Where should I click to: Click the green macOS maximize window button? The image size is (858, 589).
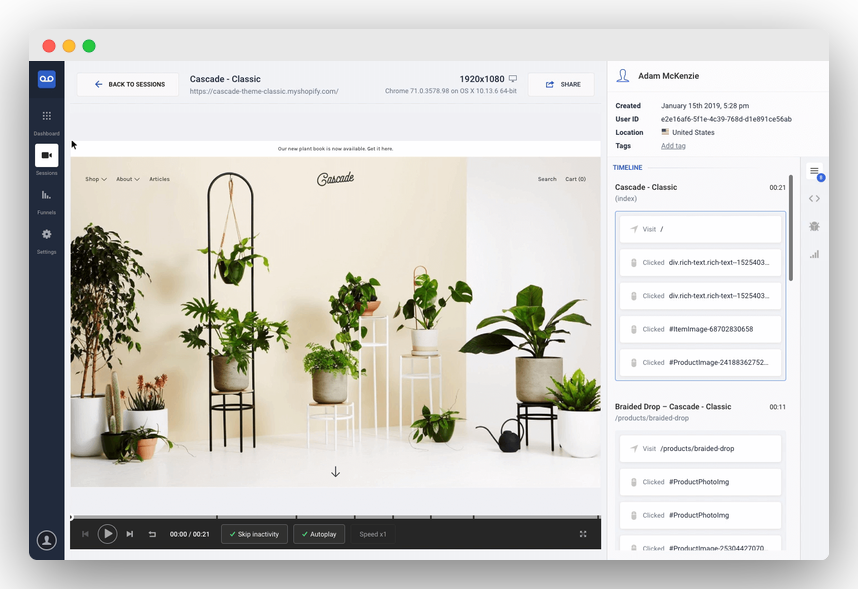(89, 46)
